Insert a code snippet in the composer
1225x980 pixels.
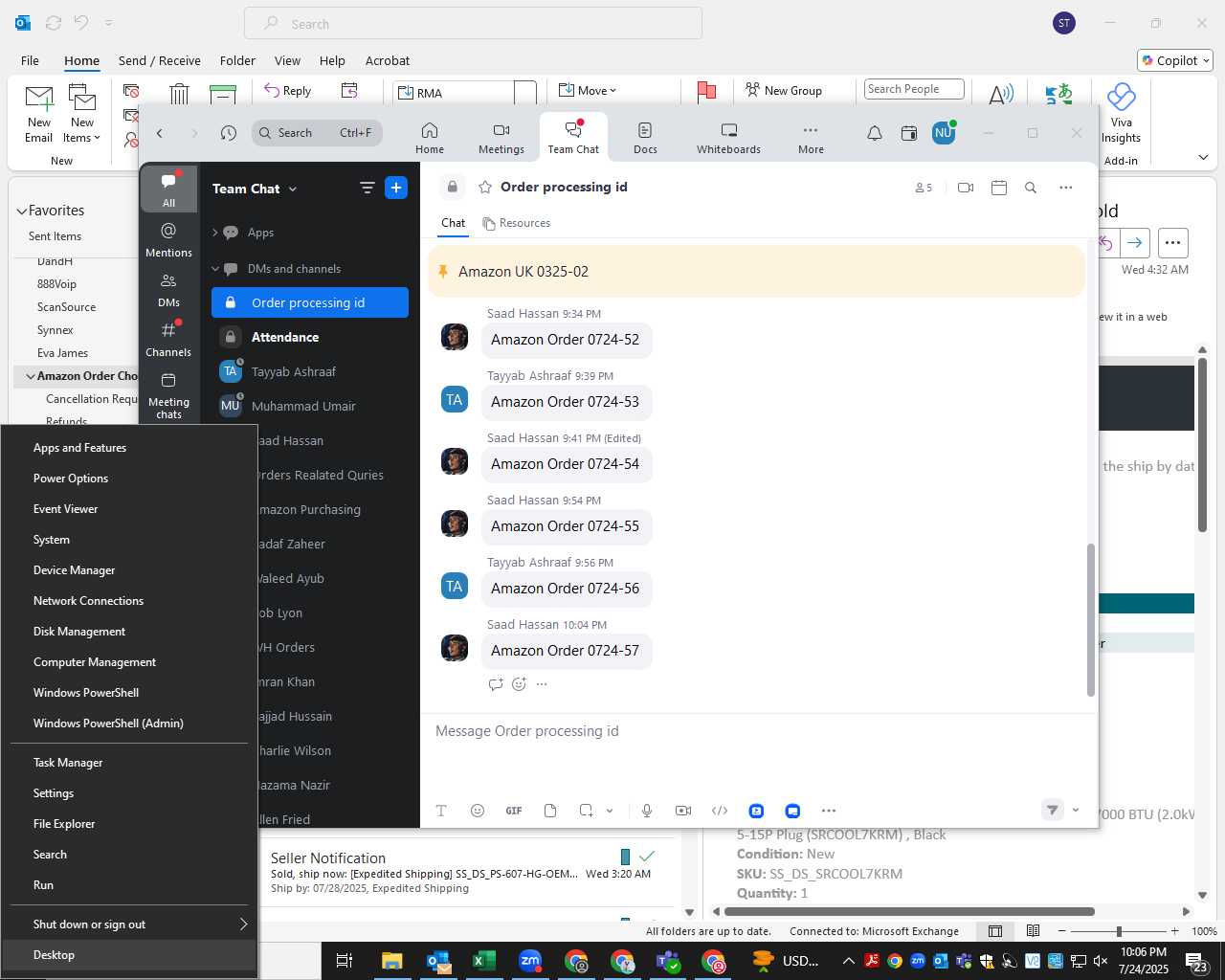pyautogui.click(x=720, y=811)
